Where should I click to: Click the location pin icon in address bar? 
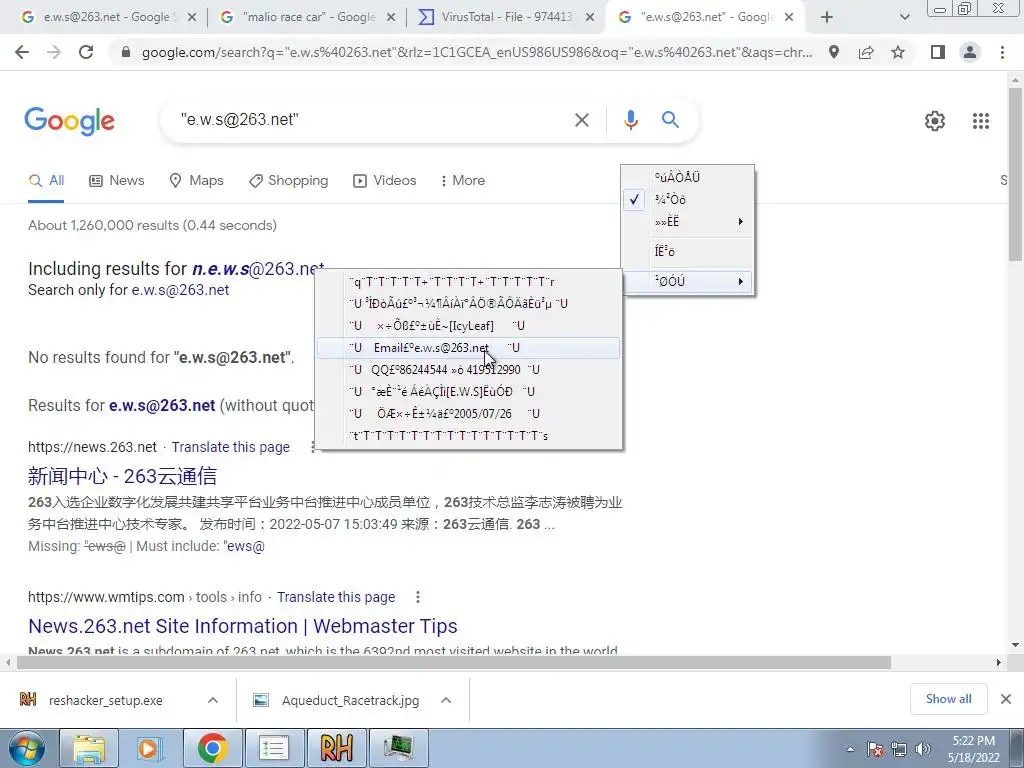pyautogui.click(x=834, y=52)
